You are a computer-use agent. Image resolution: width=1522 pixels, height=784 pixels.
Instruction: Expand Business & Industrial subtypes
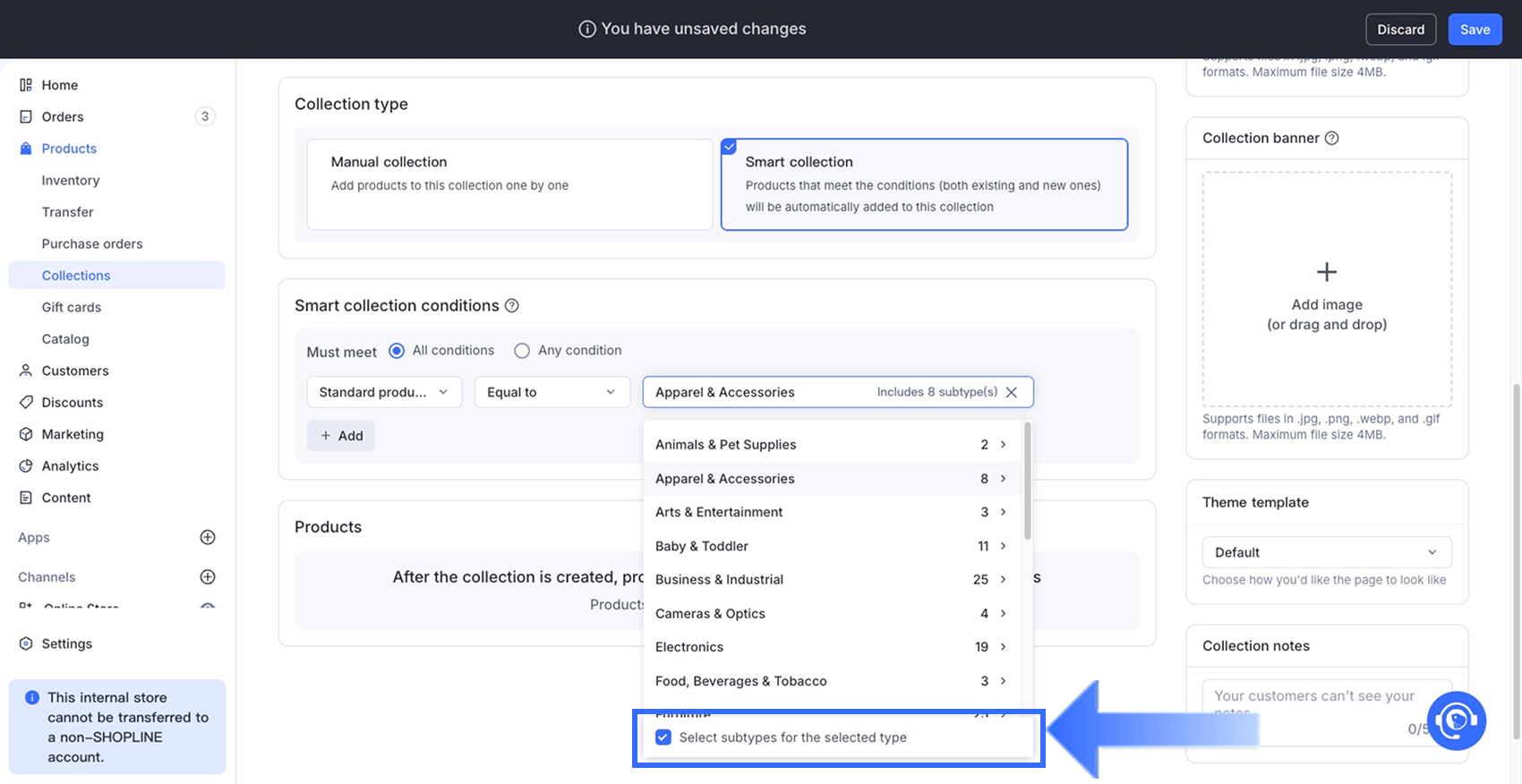click(x=1003, y=580)
